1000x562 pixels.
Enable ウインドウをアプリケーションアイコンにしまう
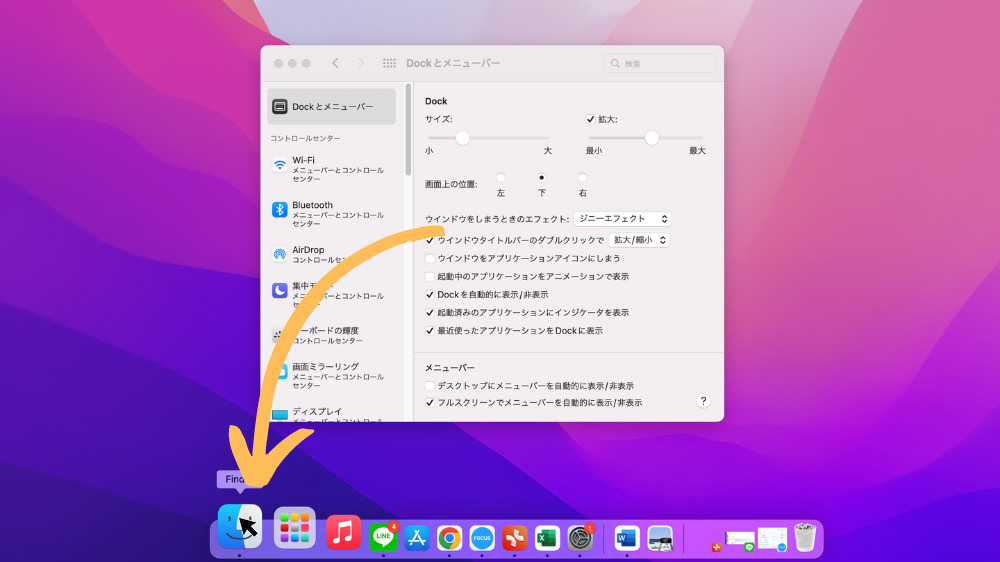coord(430,258)
